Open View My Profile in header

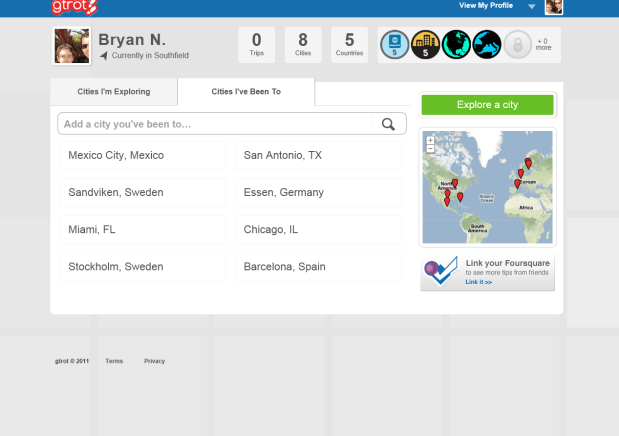[x=488, y=6]
